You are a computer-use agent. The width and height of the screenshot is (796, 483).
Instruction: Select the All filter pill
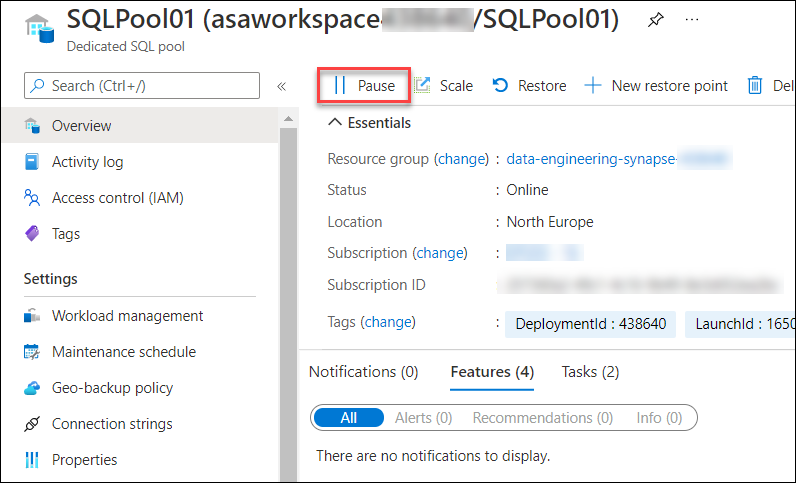coord(349,417)
